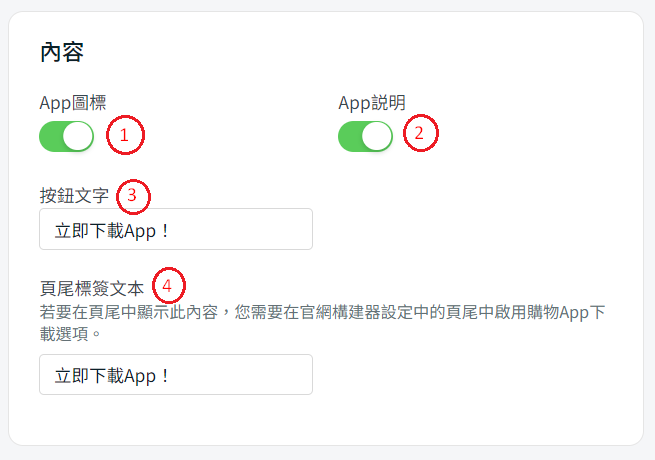Viewport: 655px width, 460px height.
Task: Focus the 按鈕文字 input field
Action: [x=176, y=229]
